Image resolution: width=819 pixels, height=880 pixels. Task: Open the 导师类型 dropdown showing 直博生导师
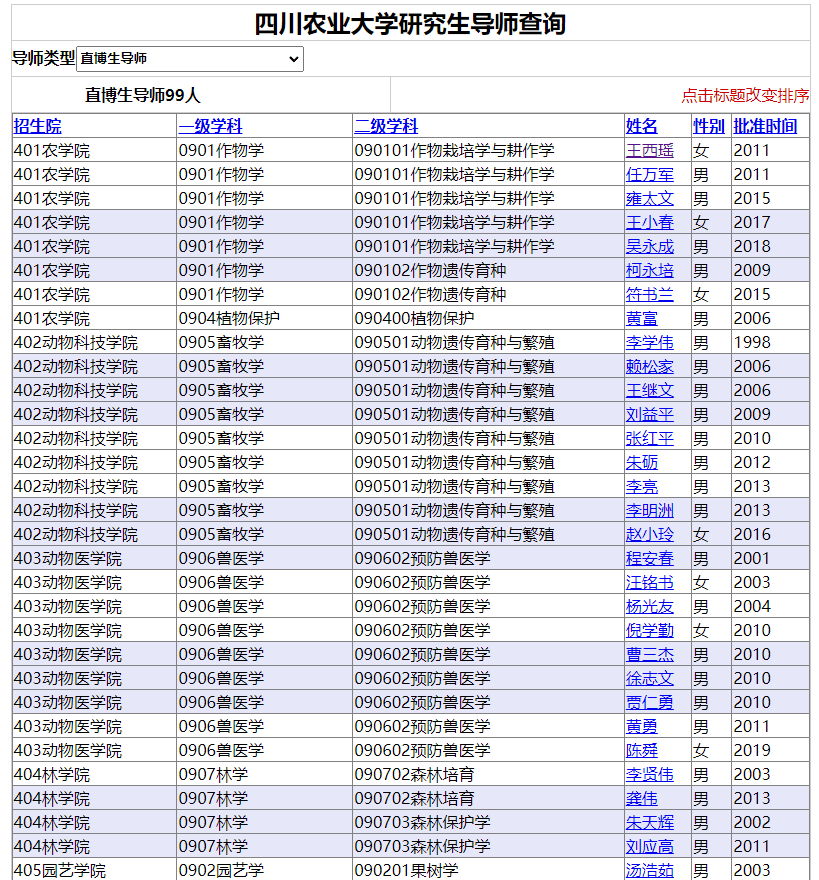coord(190,59)
